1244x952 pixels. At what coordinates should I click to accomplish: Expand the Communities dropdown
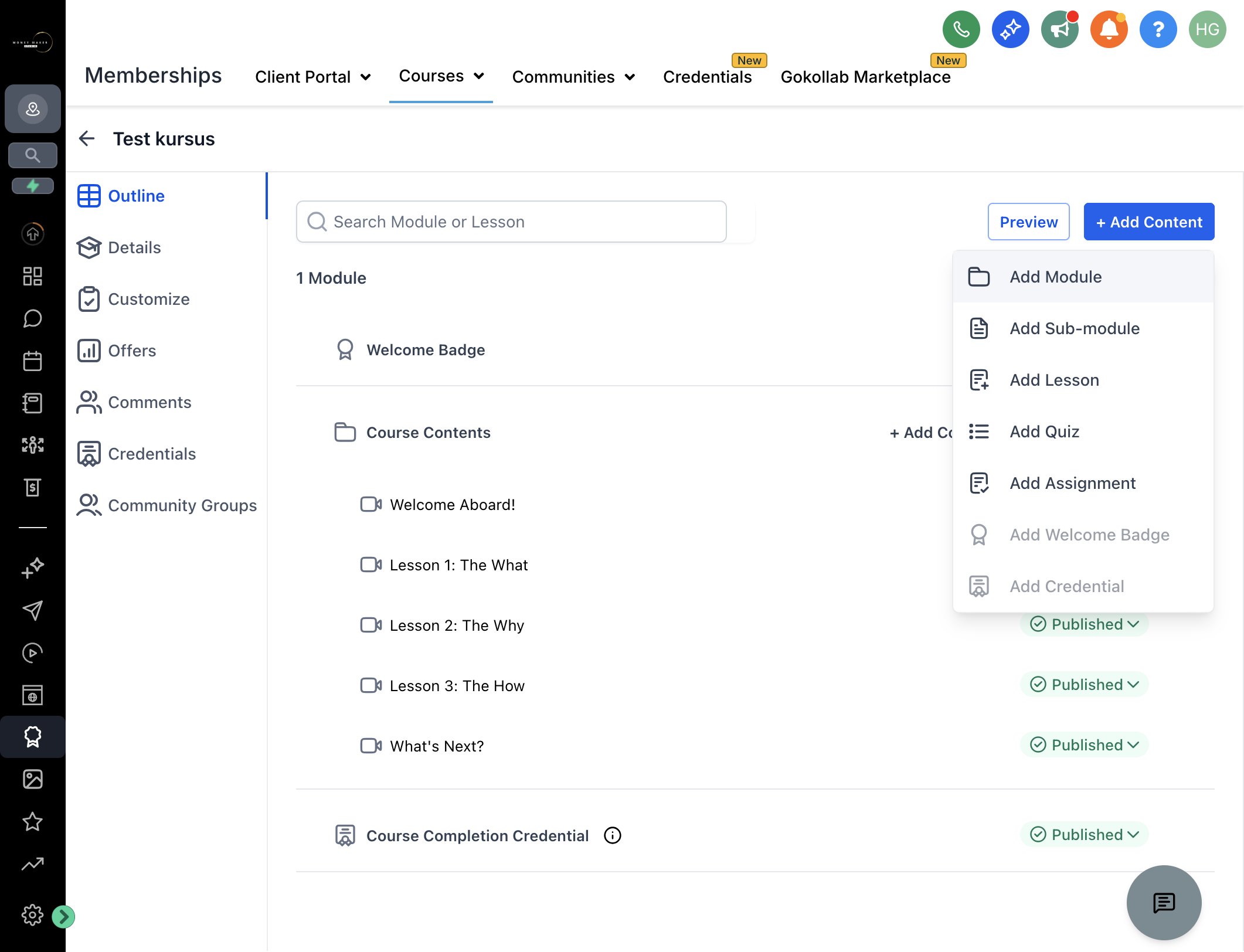pos(573,77)
